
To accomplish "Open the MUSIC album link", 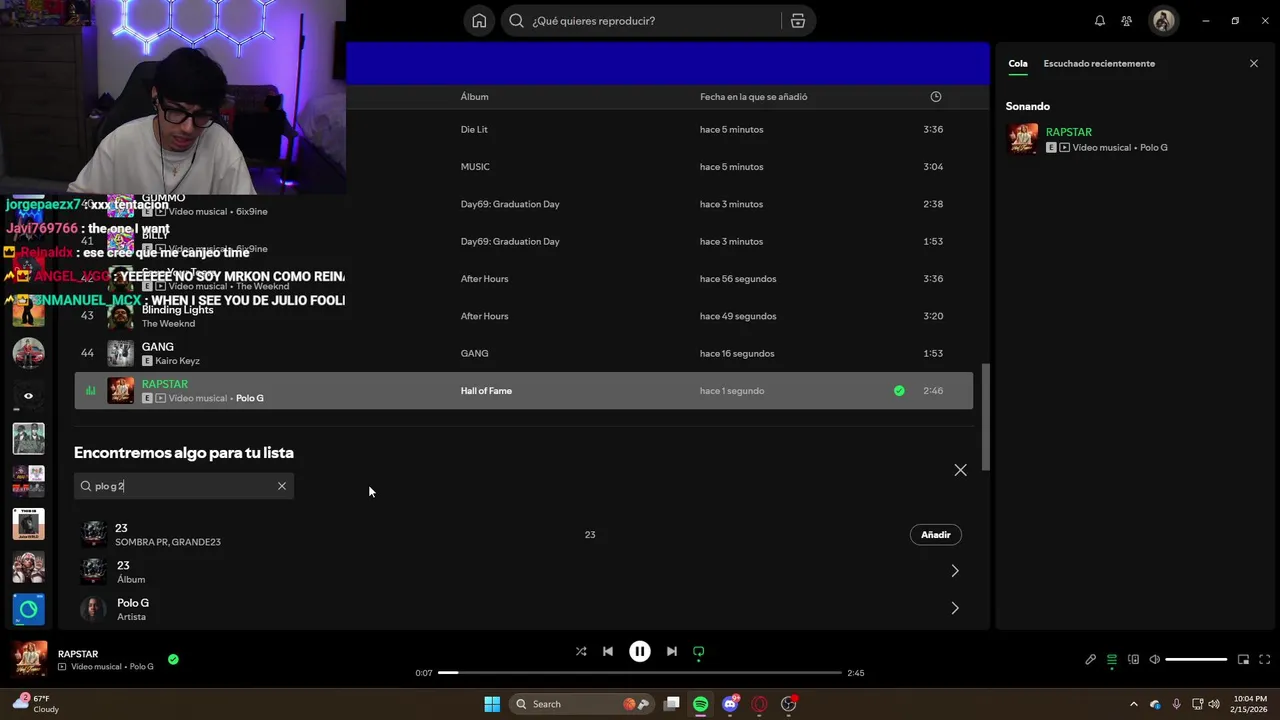I will [475, 167].
